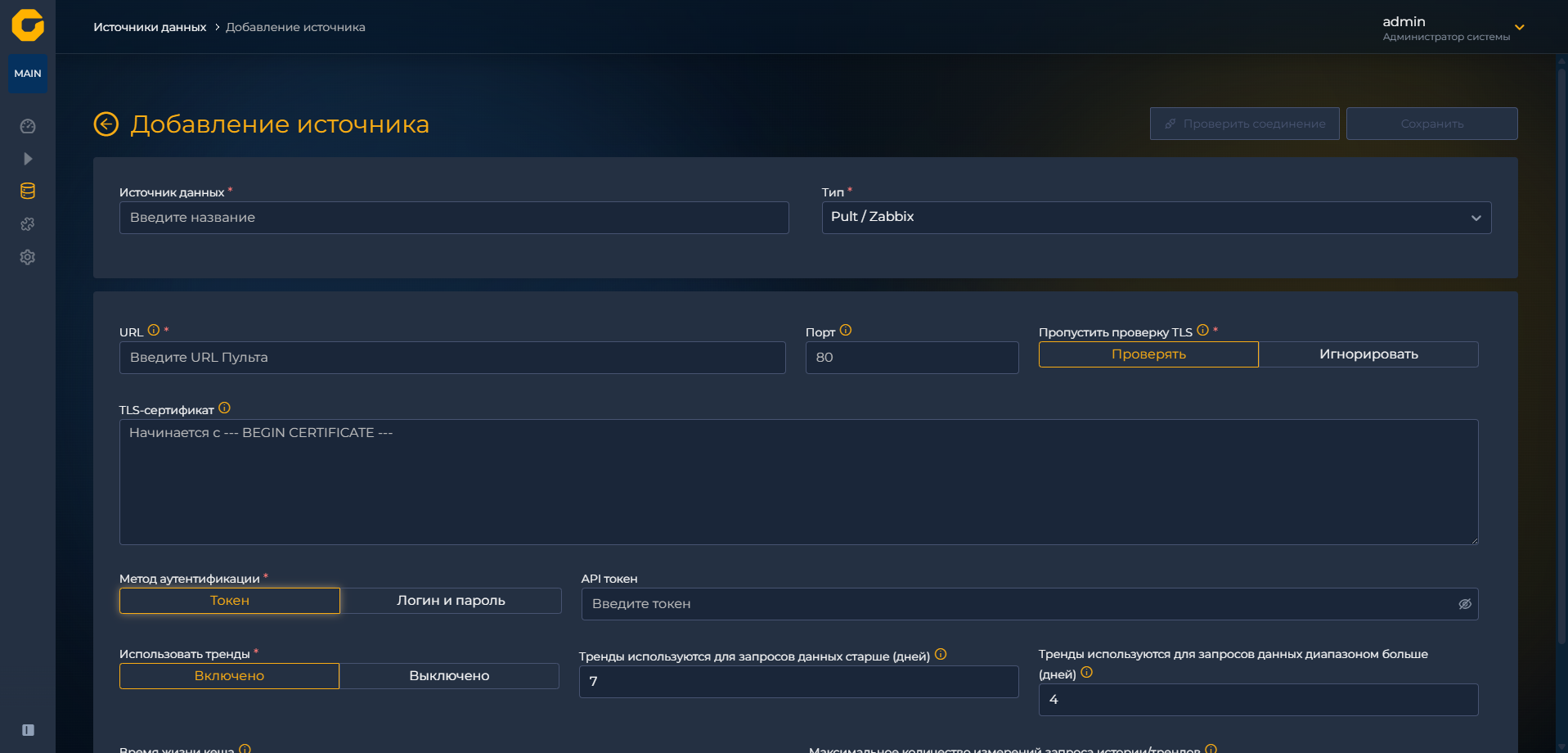Toggle sidebar collapse icon at bottom
Image resolution: width=1568 pixels, height=753 pixels.
click(x=28, y=730)
